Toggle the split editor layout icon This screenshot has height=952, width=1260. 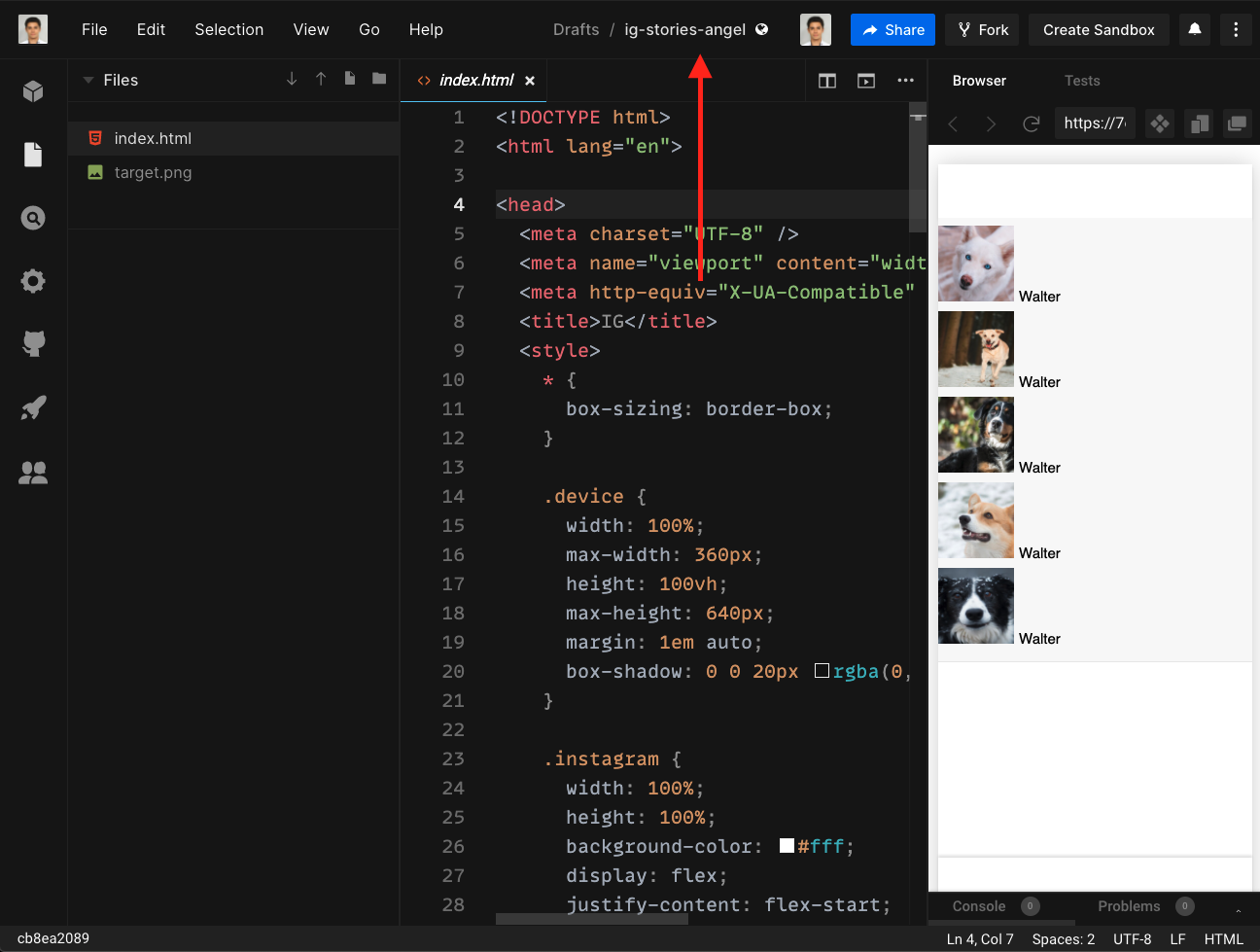click(x=827, y=81)
